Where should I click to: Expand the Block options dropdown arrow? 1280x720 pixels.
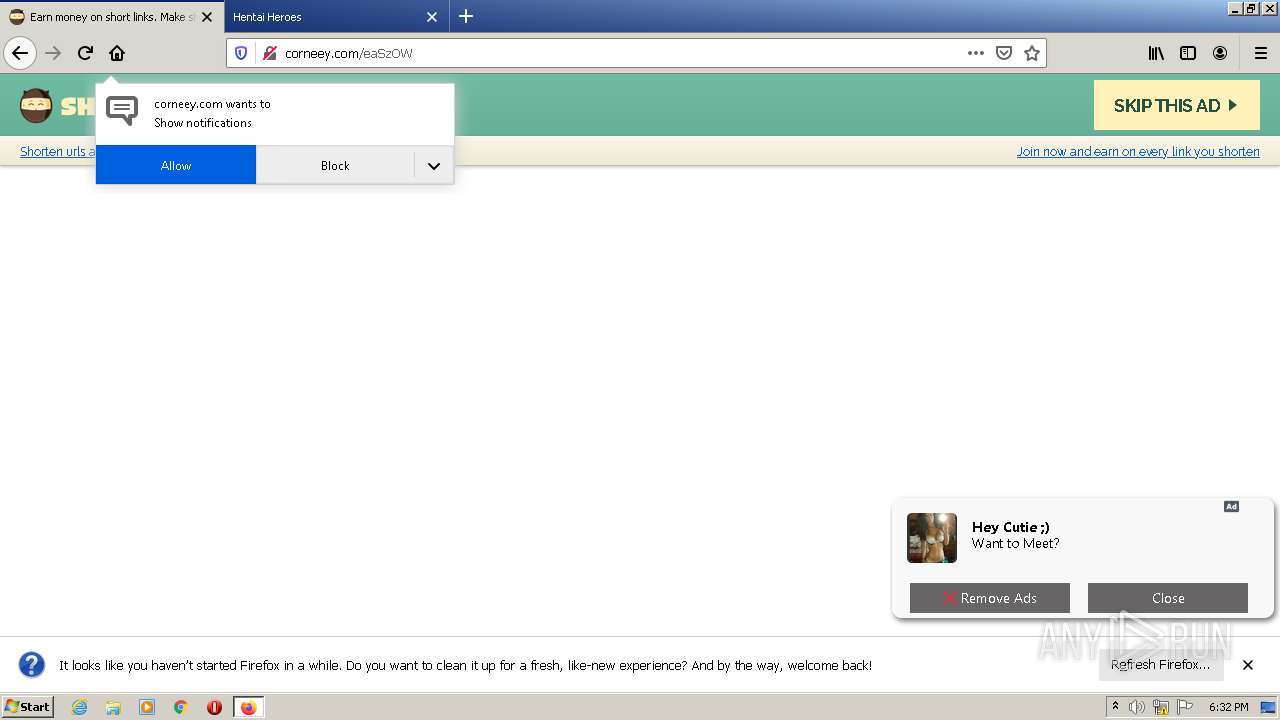click(434, 165)
